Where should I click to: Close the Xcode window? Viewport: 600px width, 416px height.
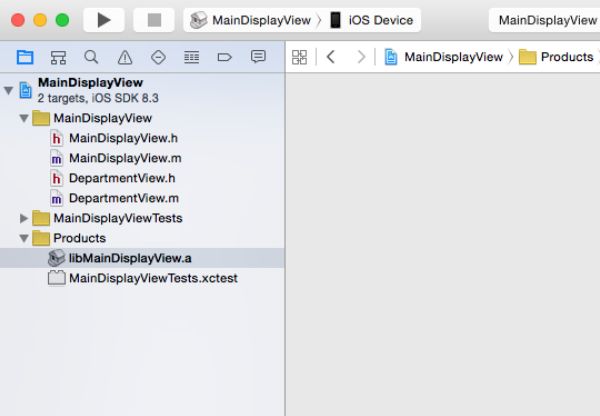(x=18, y=20)
